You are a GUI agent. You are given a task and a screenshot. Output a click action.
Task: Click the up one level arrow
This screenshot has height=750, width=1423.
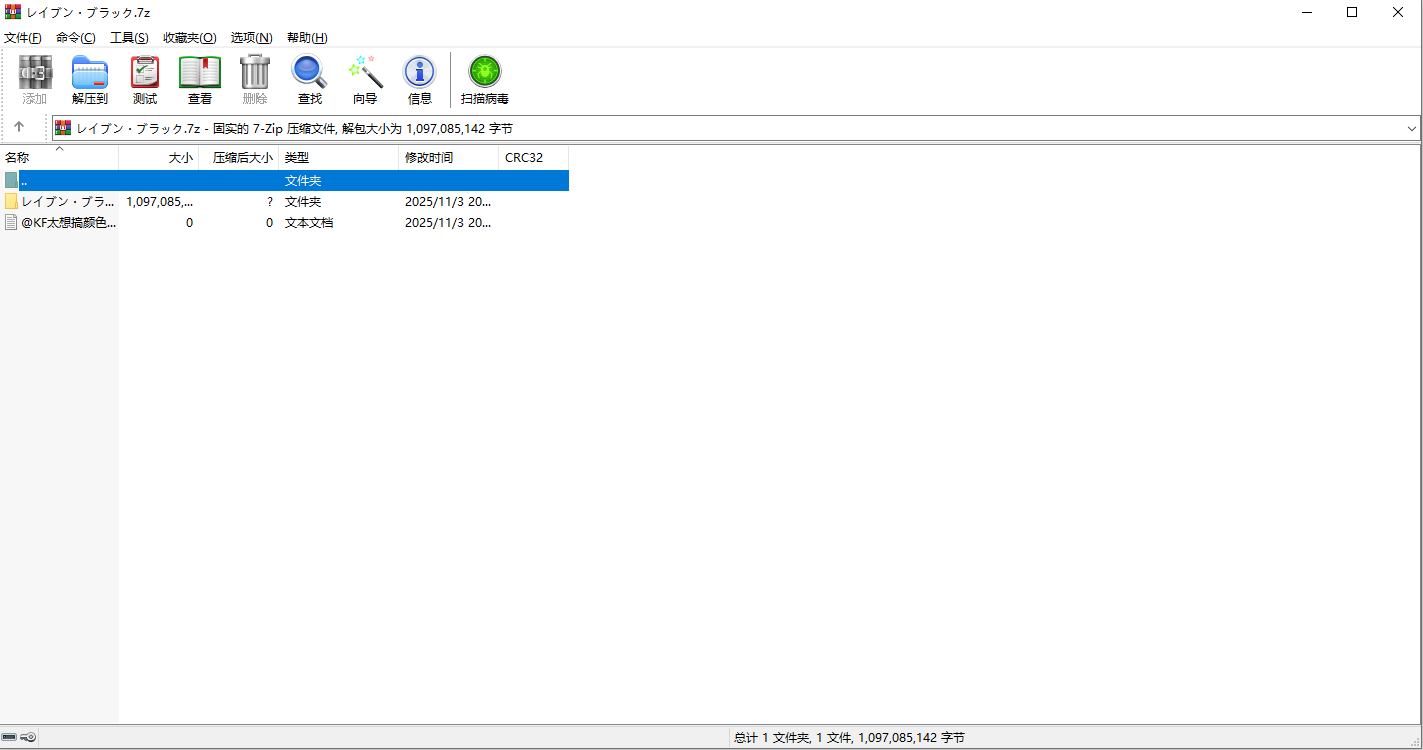(19, 127)
